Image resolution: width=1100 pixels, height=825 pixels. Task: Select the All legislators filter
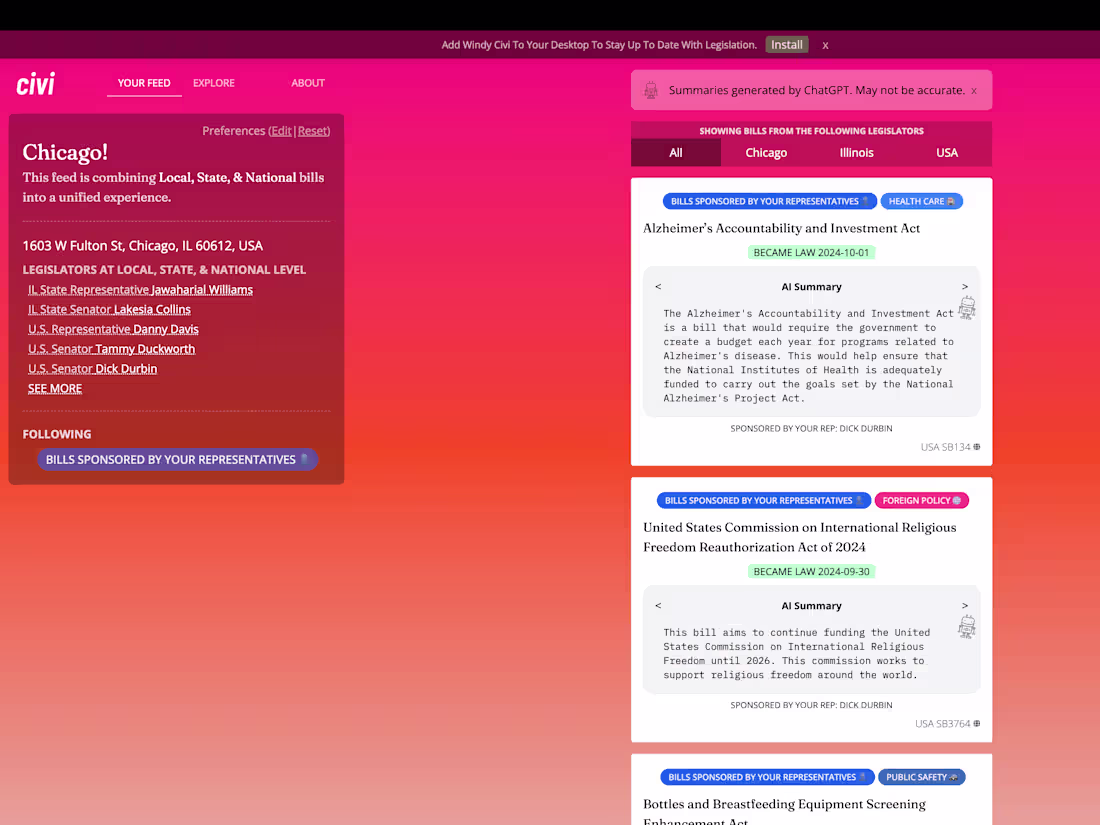click(676, 152)
